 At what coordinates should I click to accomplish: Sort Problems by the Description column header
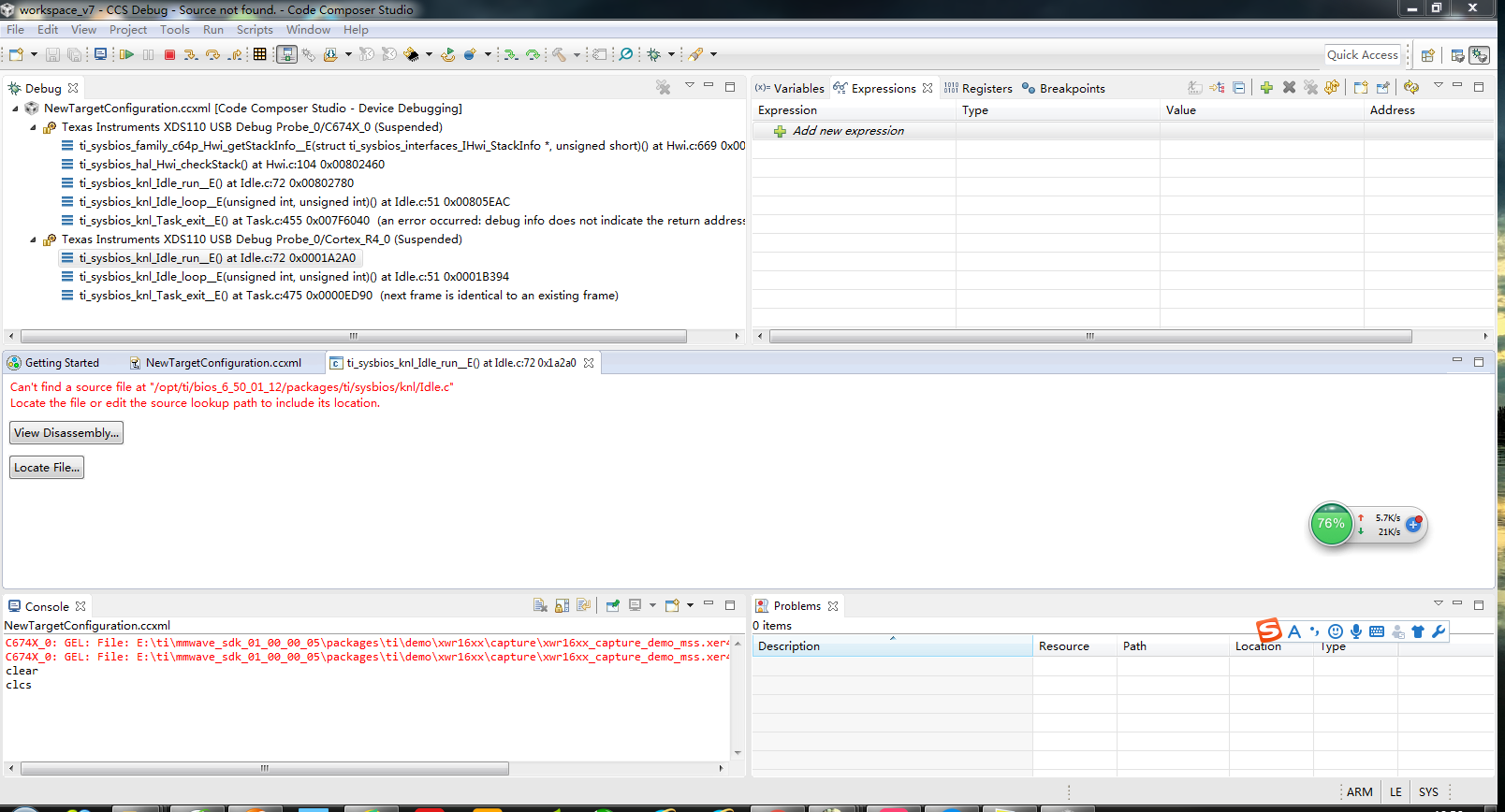click(x=892, y=646)
